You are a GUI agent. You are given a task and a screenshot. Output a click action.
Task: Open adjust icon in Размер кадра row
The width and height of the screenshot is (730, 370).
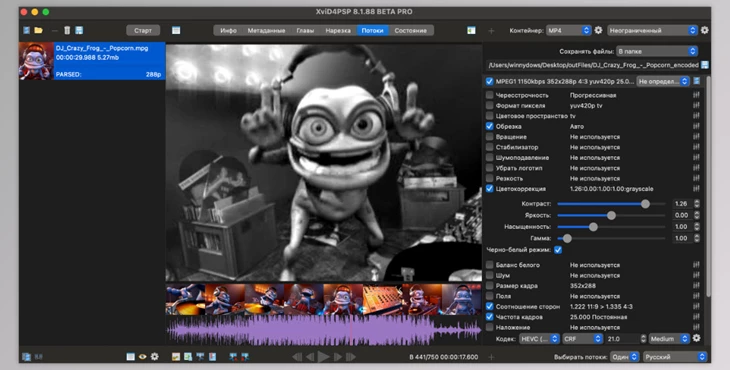[696, 286]
